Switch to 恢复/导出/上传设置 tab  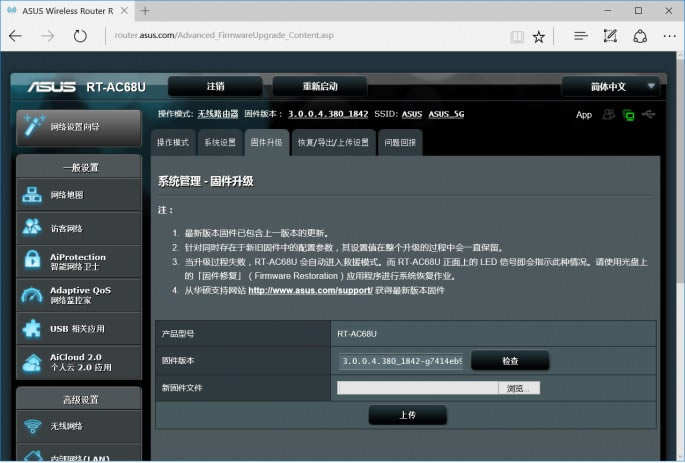click(x=333, y=142)
